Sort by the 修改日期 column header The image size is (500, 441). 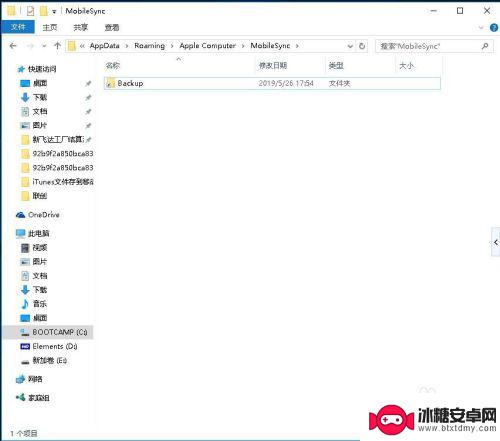[x=273, y=66]
